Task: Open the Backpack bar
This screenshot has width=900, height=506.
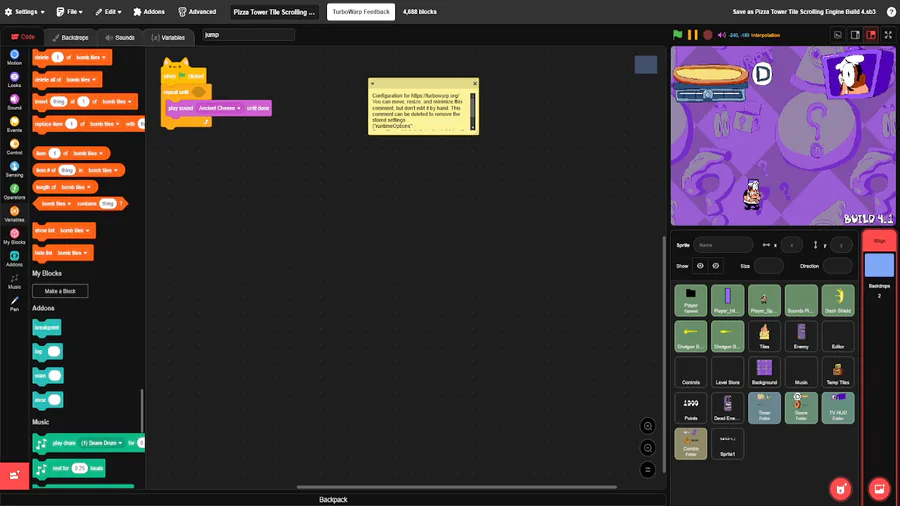Action: [x=333, y=500]
